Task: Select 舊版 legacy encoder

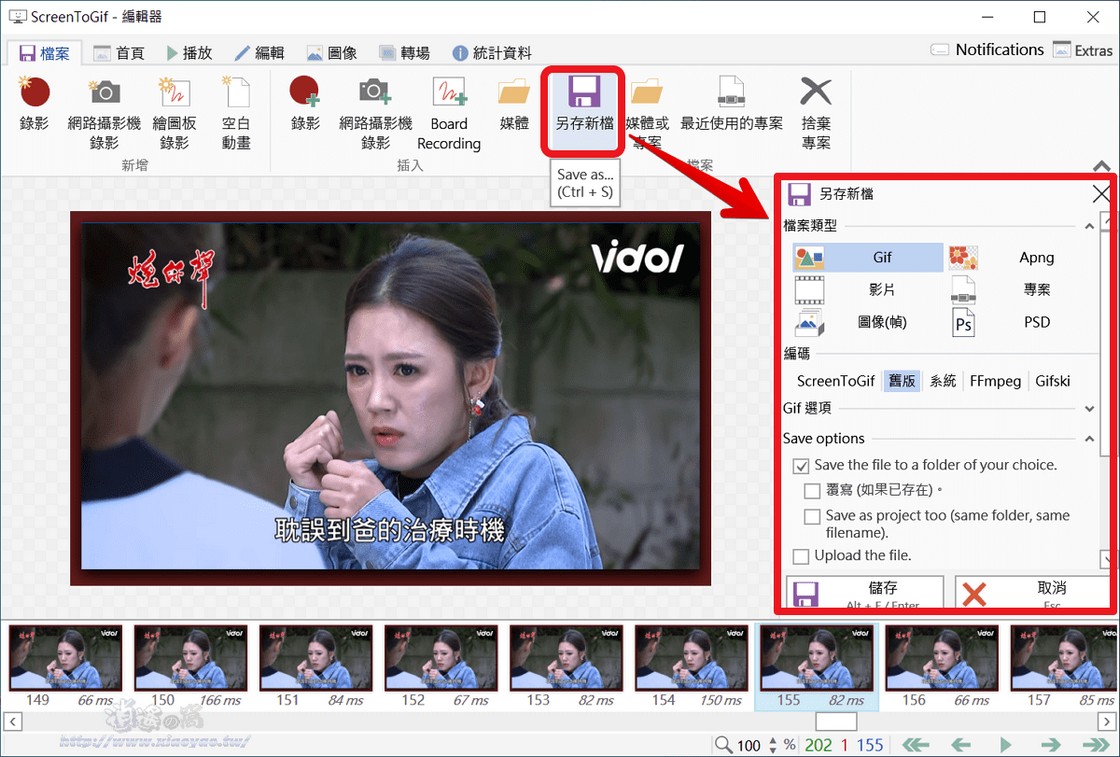Action: (x=901, y=381)
